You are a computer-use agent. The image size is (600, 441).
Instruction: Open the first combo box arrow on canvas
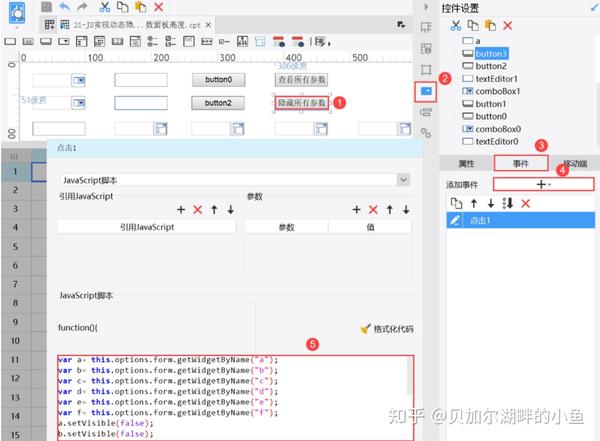click(79, 80)
